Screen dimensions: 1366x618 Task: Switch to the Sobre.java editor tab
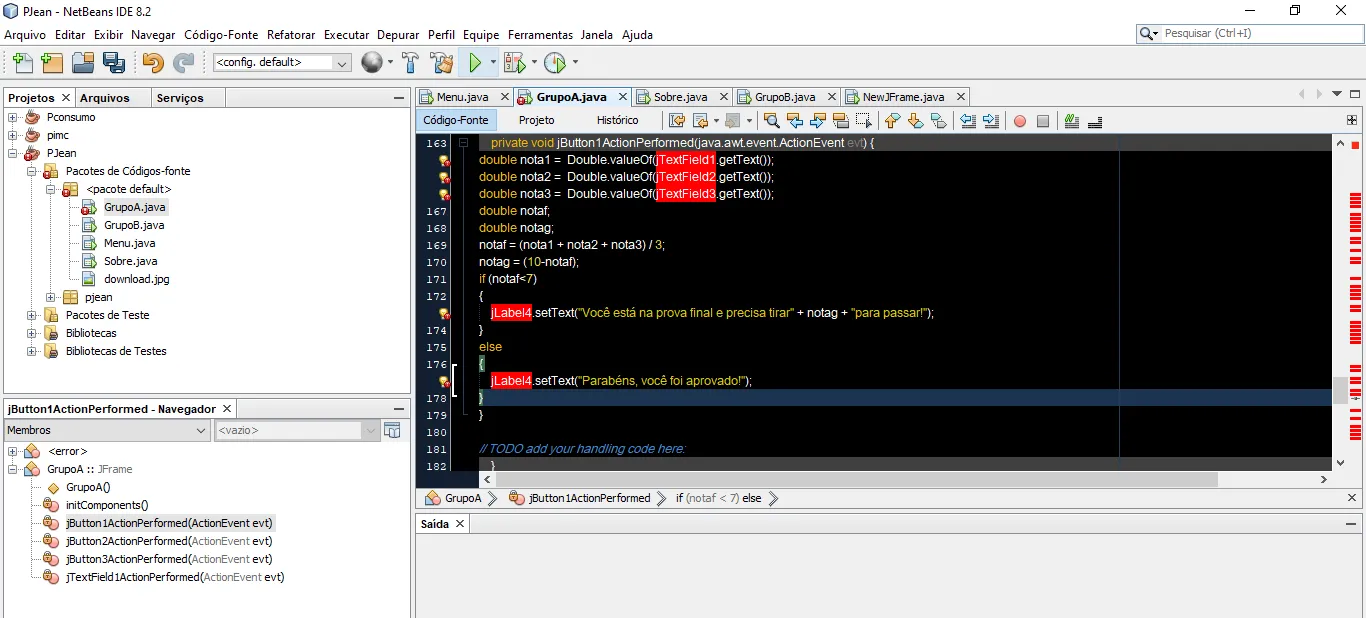680,97
